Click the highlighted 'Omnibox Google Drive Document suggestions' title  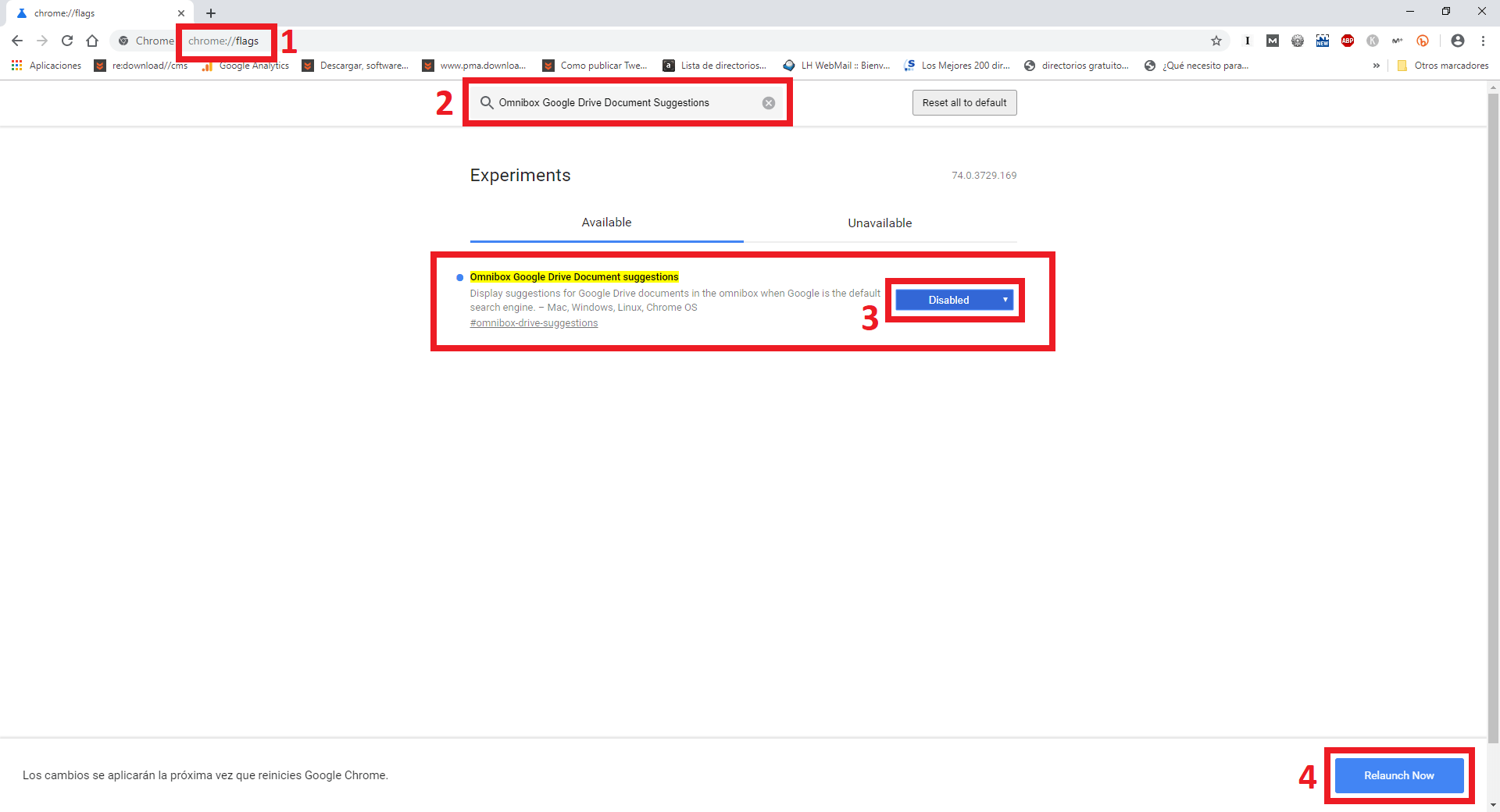coord(574,277)
